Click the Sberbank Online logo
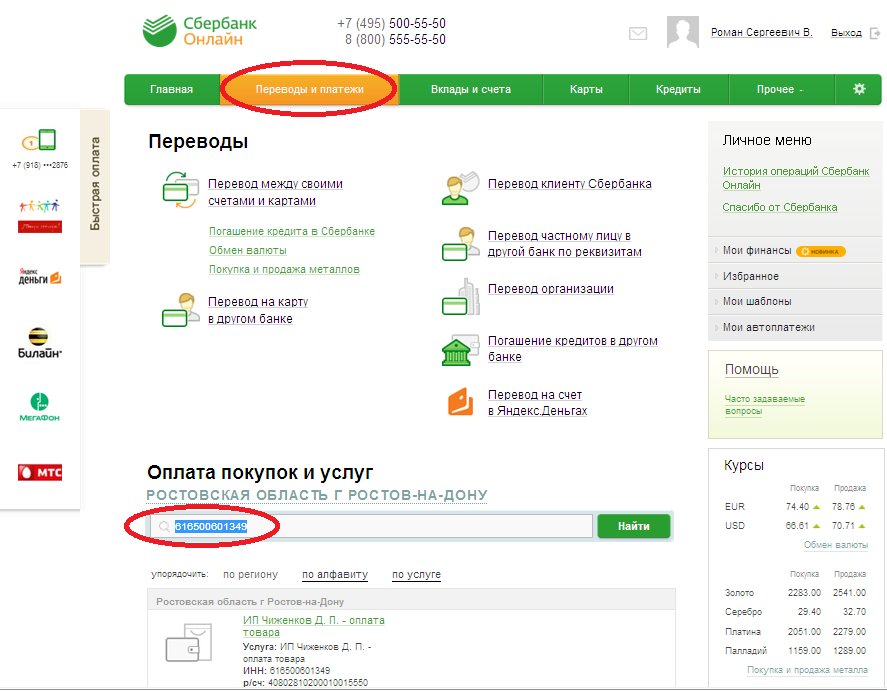The height and width of the screenshot is (691, 887). tap(201, 31)
